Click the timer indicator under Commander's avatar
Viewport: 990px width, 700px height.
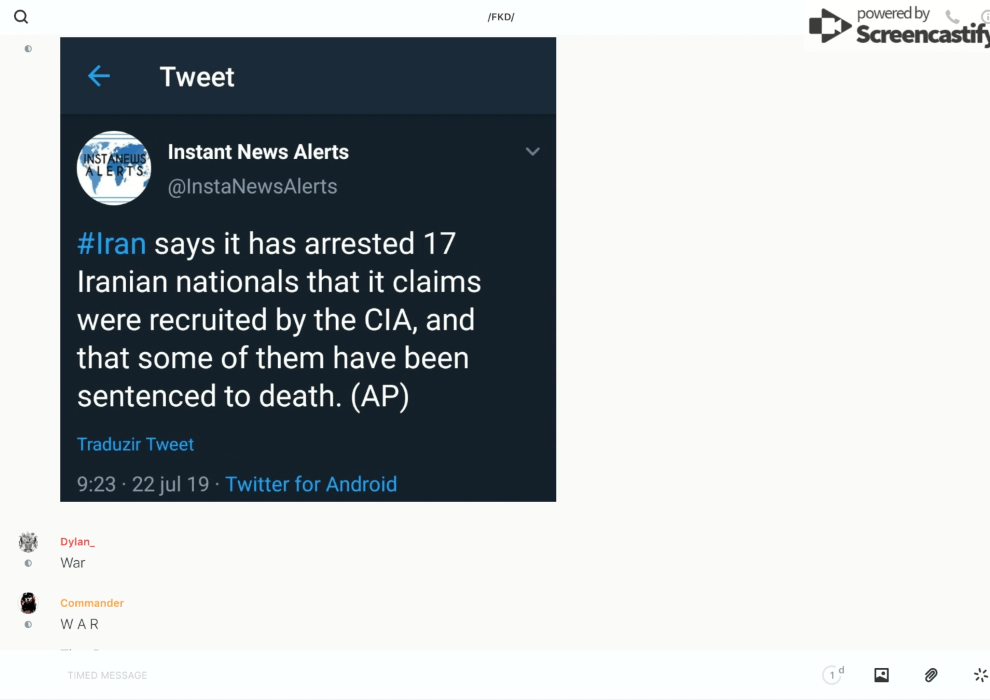[28, 624]
